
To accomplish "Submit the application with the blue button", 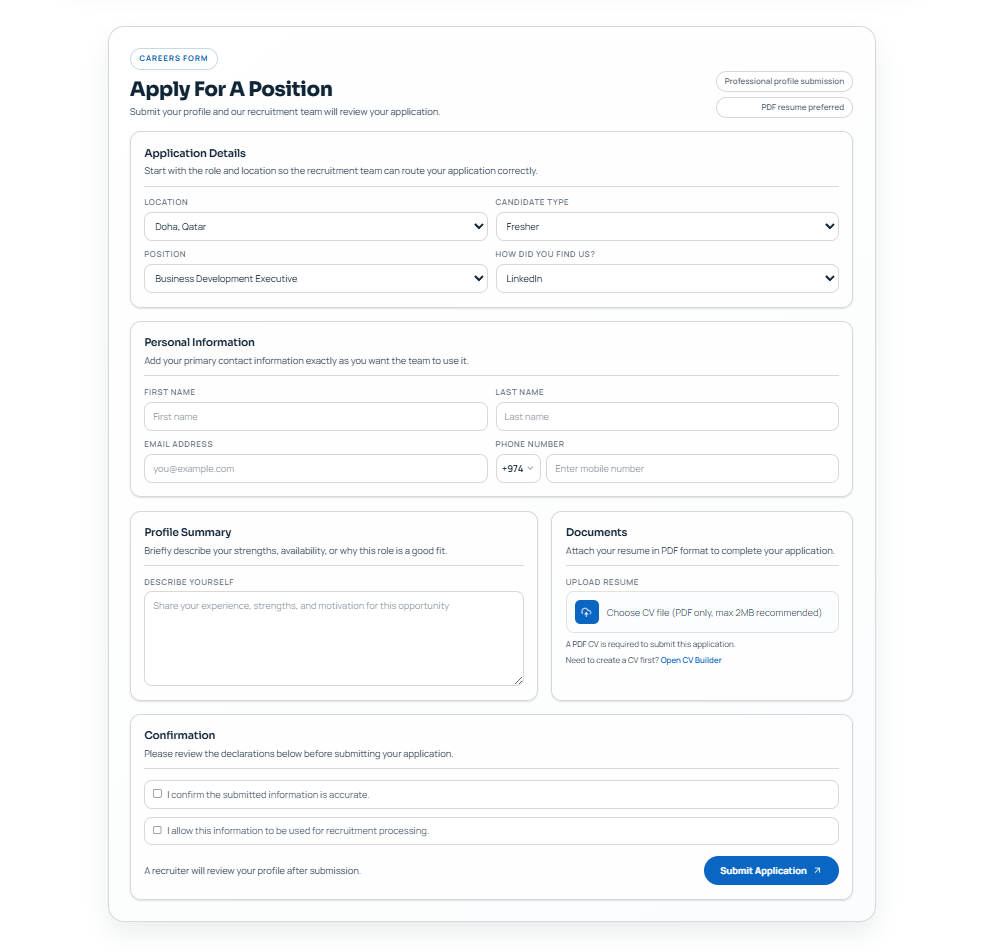I will 771,871.
